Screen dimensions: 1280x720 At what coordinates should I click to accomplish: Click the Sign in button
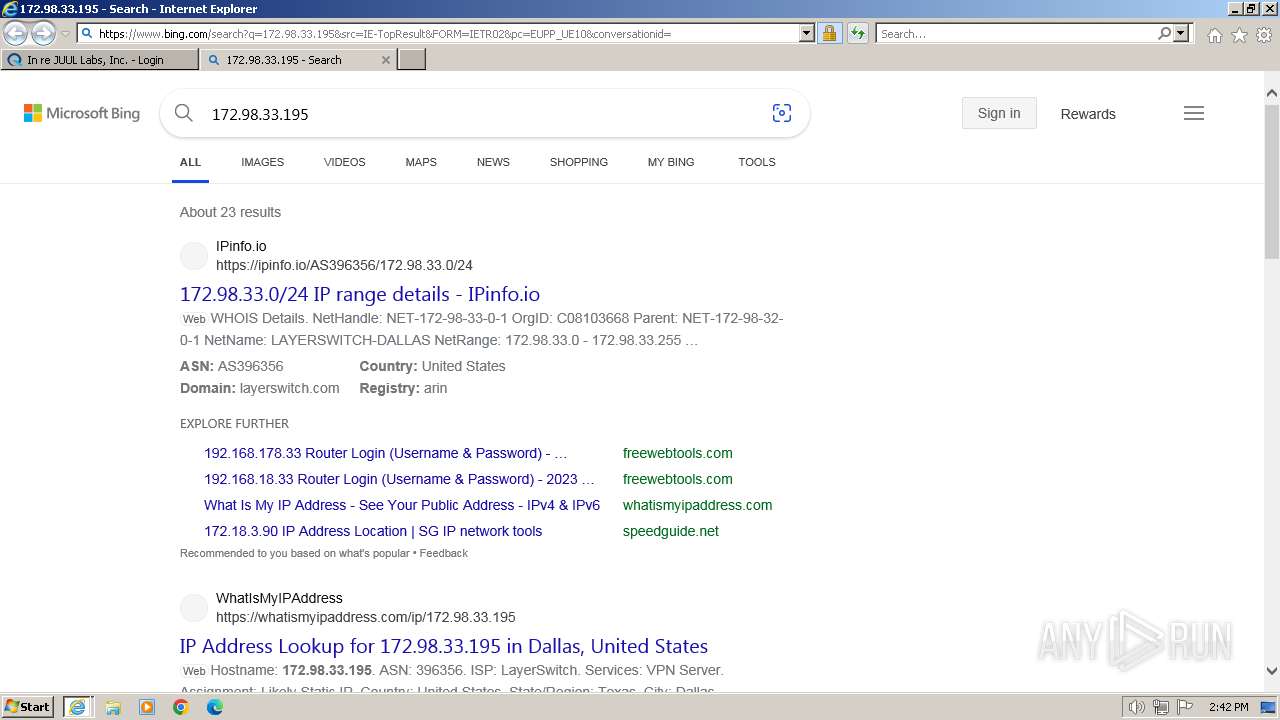point(999,113)
